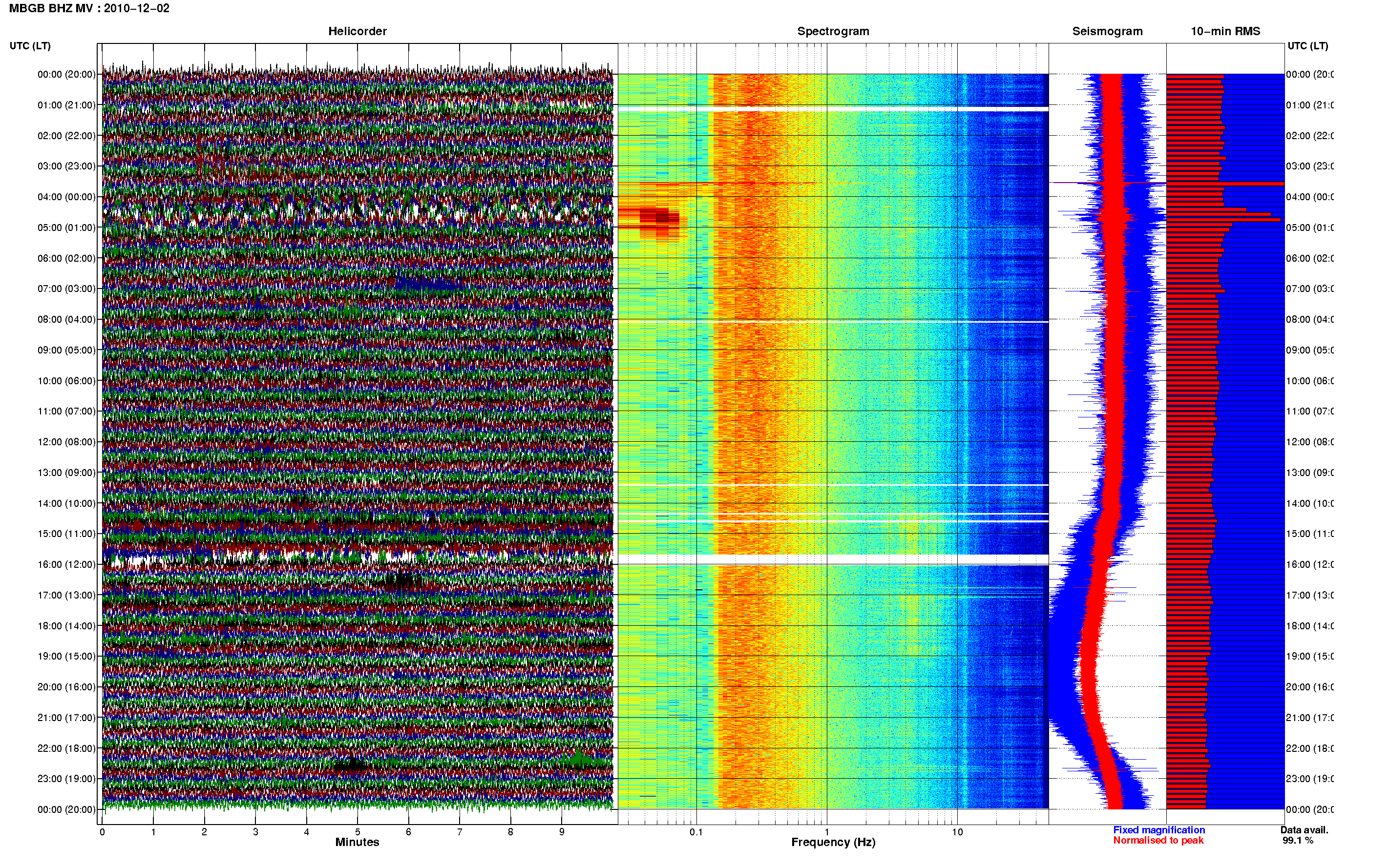Click the 'Seismogram' panel heading
This screenshot has width=1389, height=868.
click(1107, 32)
